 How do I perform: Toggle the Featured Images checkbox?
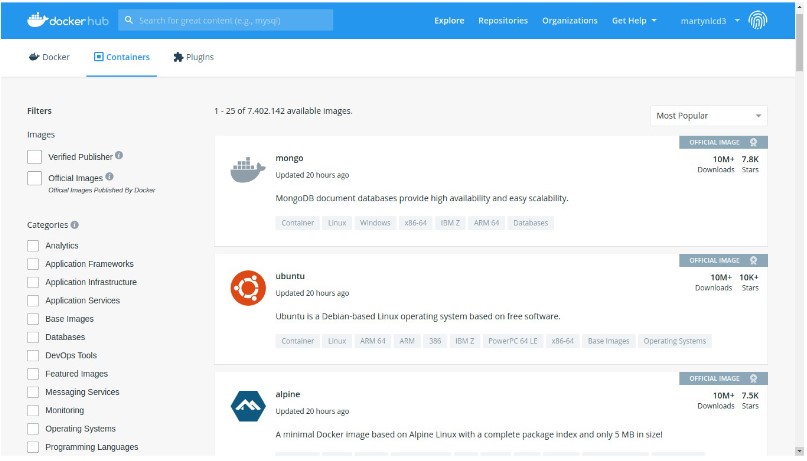point(33,374)
